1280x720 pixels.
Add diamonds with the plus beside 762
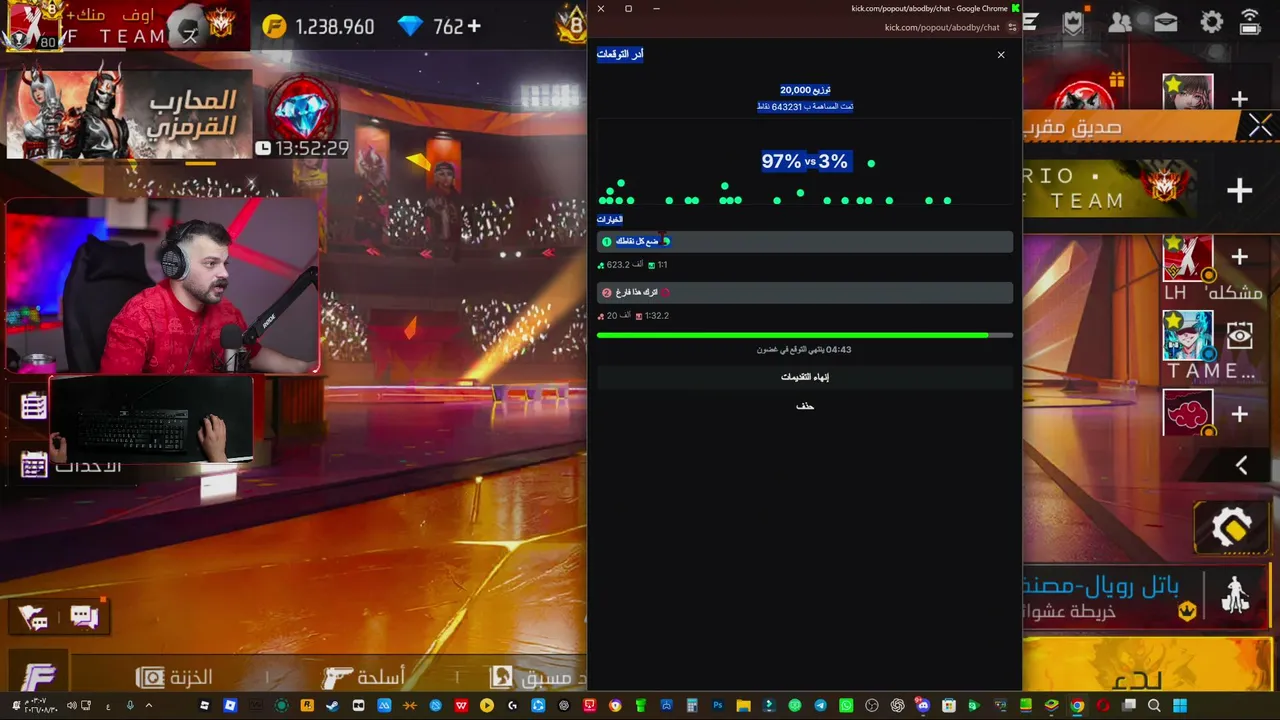click(x=474, y=27)
